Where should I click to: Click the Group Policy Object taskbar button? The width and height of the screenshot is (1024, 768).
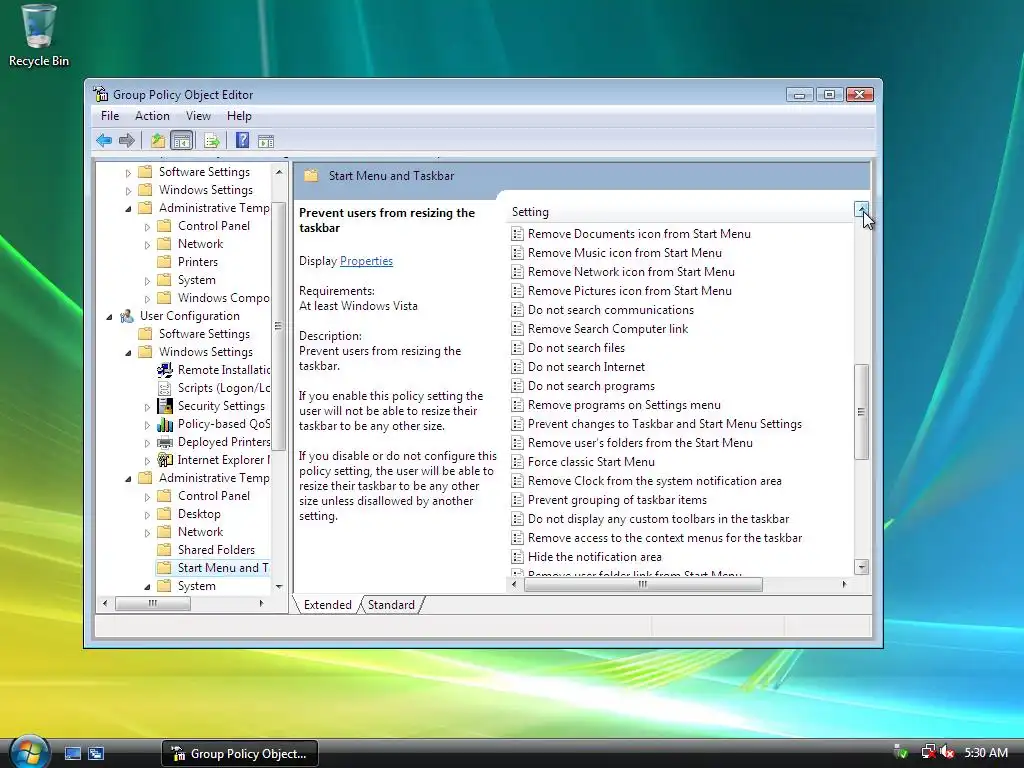(240, 753)
